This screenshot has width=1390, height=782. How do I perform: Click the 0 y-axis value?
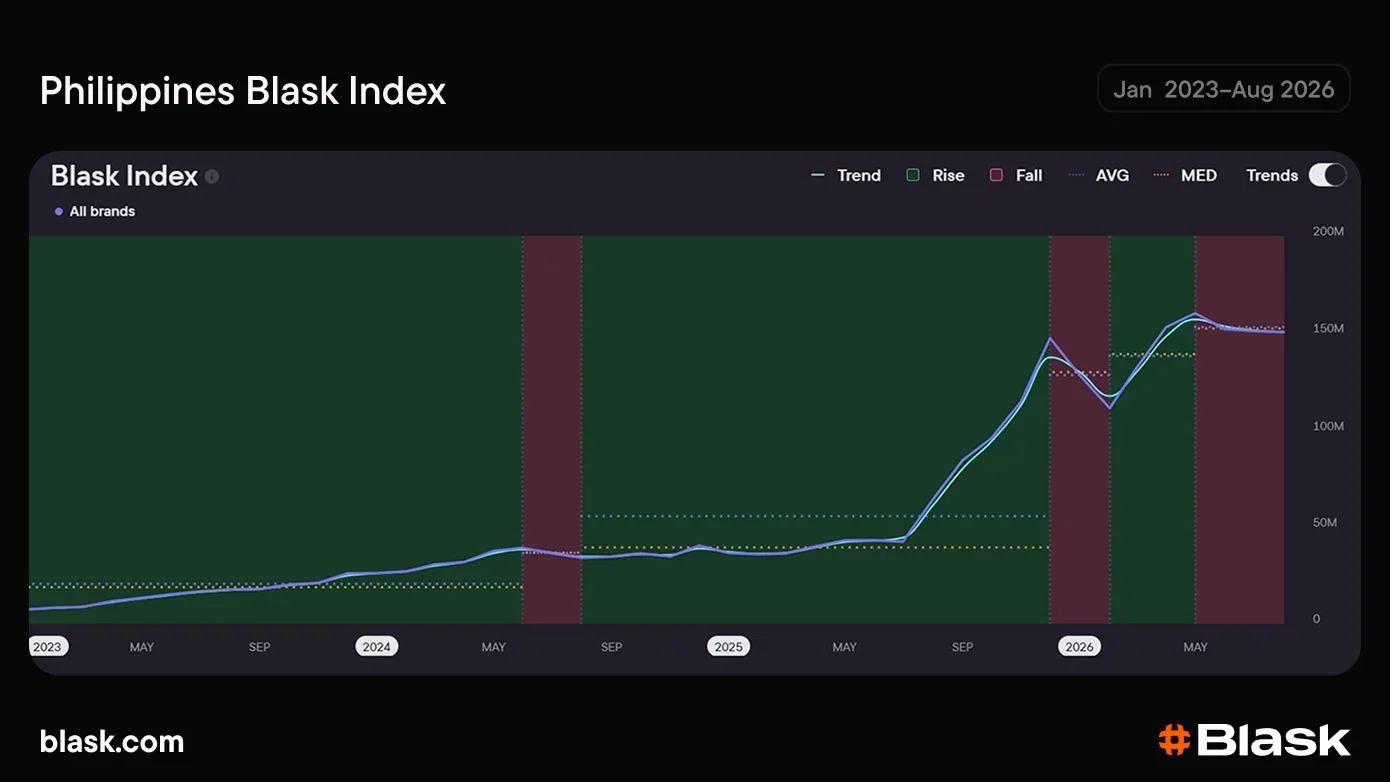pyautogui.click(x=1316, y=619)
